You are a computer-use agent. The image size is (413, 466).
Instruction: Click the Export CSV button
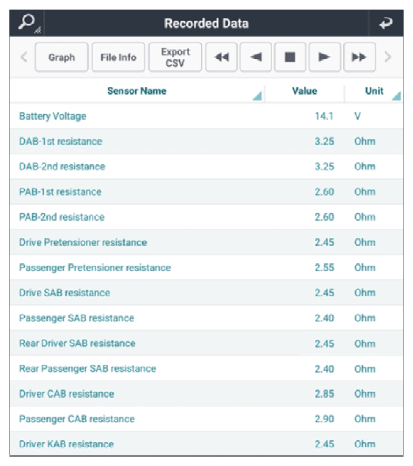pyautogui.click(x=175, y=57)
